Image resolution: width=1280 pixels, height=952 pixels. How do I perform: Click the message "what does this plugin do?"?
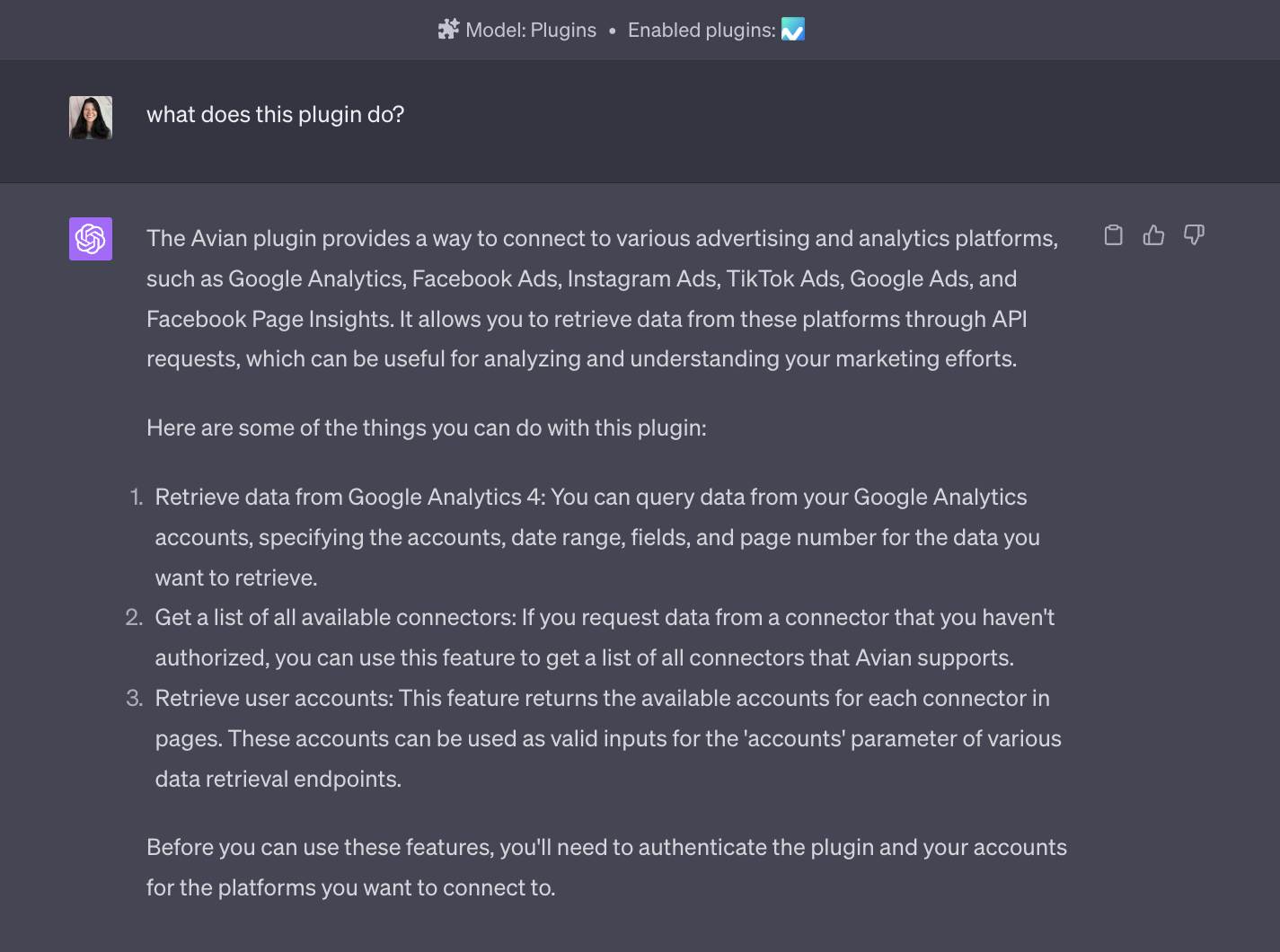pyautogui.click(x=275, y=115)
